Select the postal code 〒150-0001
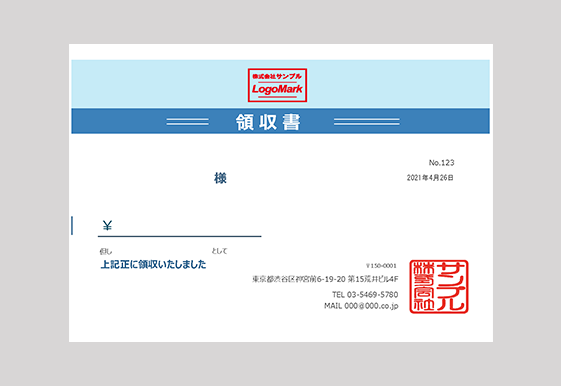Image resolution: width=561 pixels, height=386 pixels. click(381, 266)
